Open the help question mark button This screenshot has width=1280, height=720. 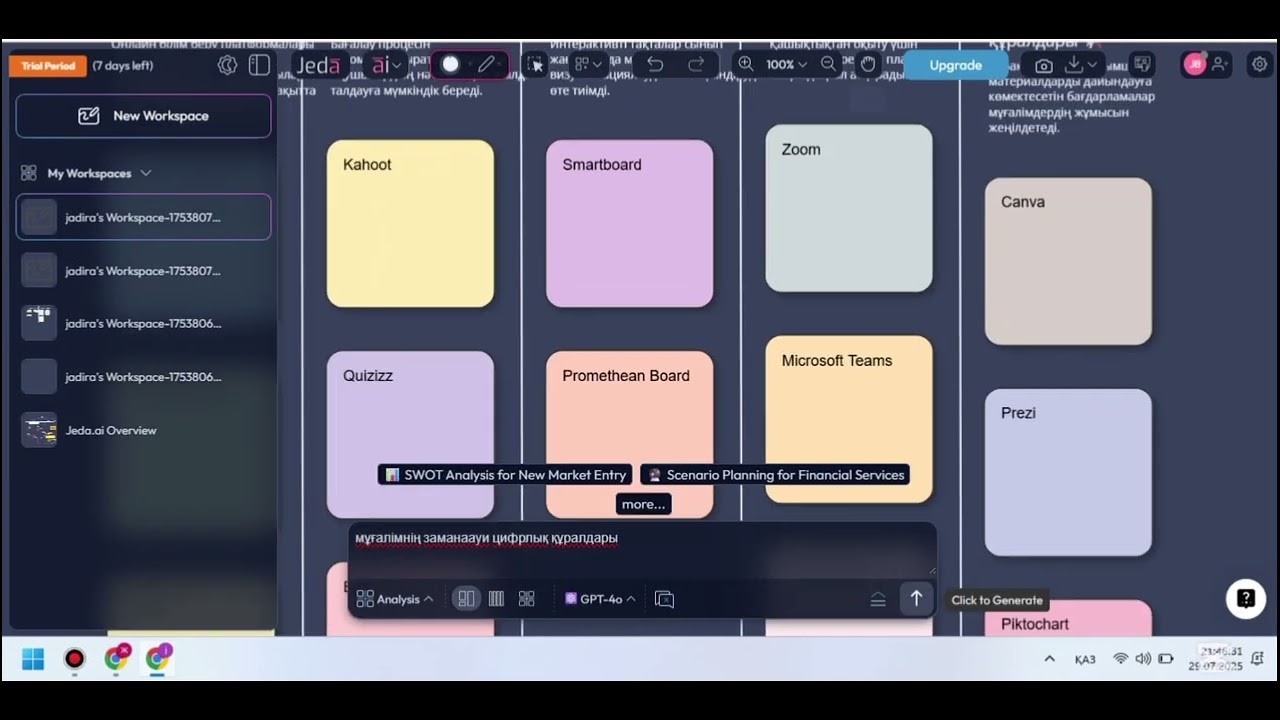(1246, 599)
